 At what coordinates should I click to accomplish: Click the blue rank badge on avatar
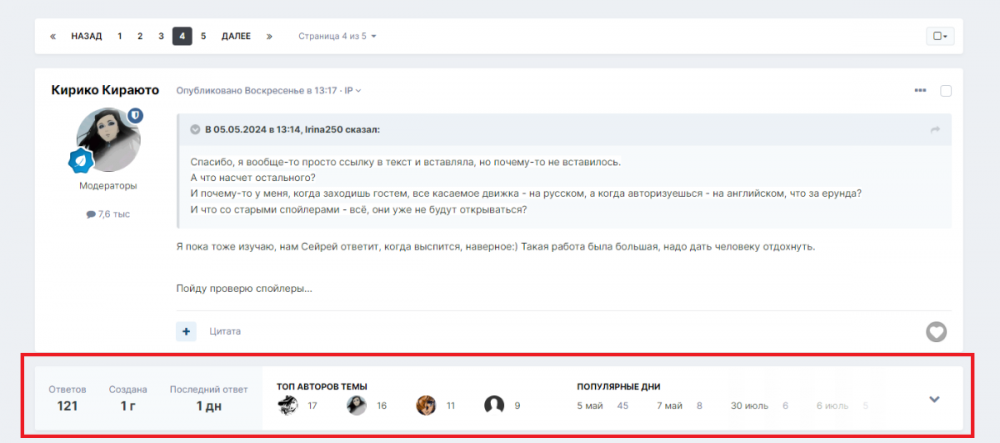(x=81, y=159)
